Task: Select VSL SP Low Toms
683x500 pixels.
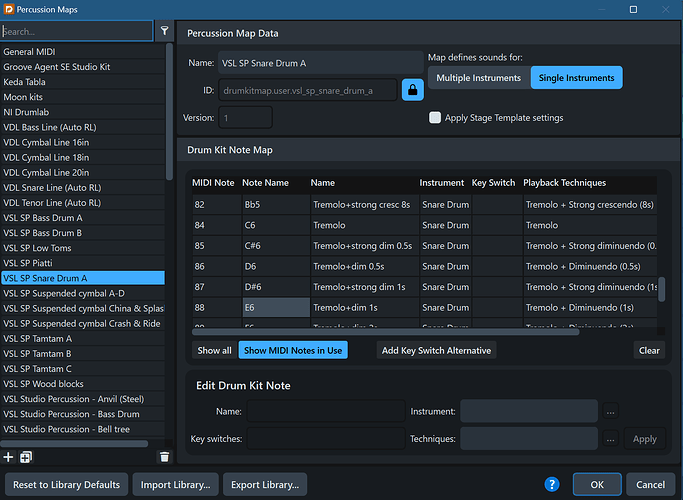Action: (x=83, y=248)
